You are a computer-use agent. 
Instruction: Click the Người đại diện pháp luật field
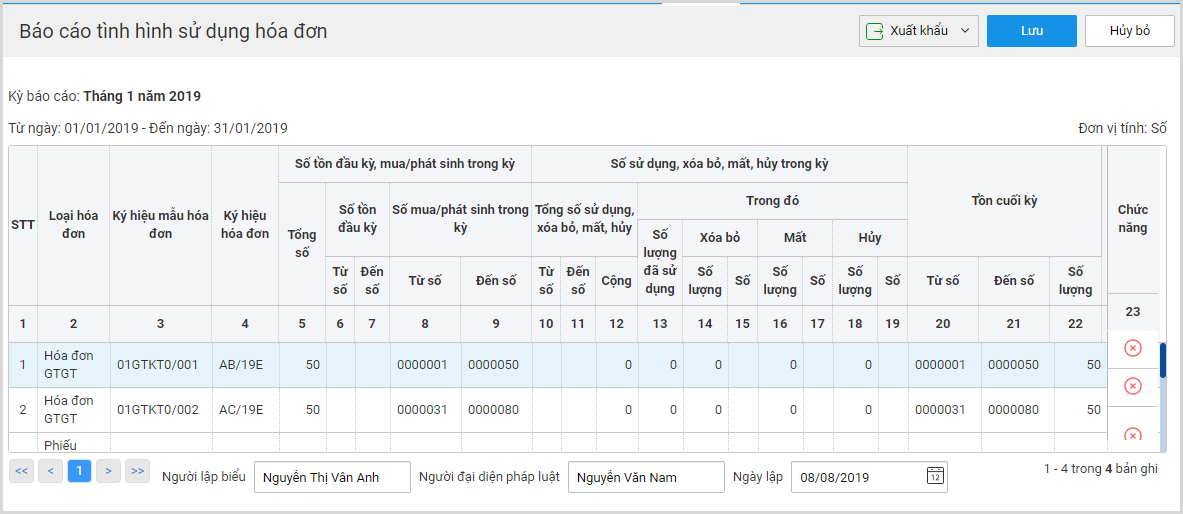click(x=646, y=477)
